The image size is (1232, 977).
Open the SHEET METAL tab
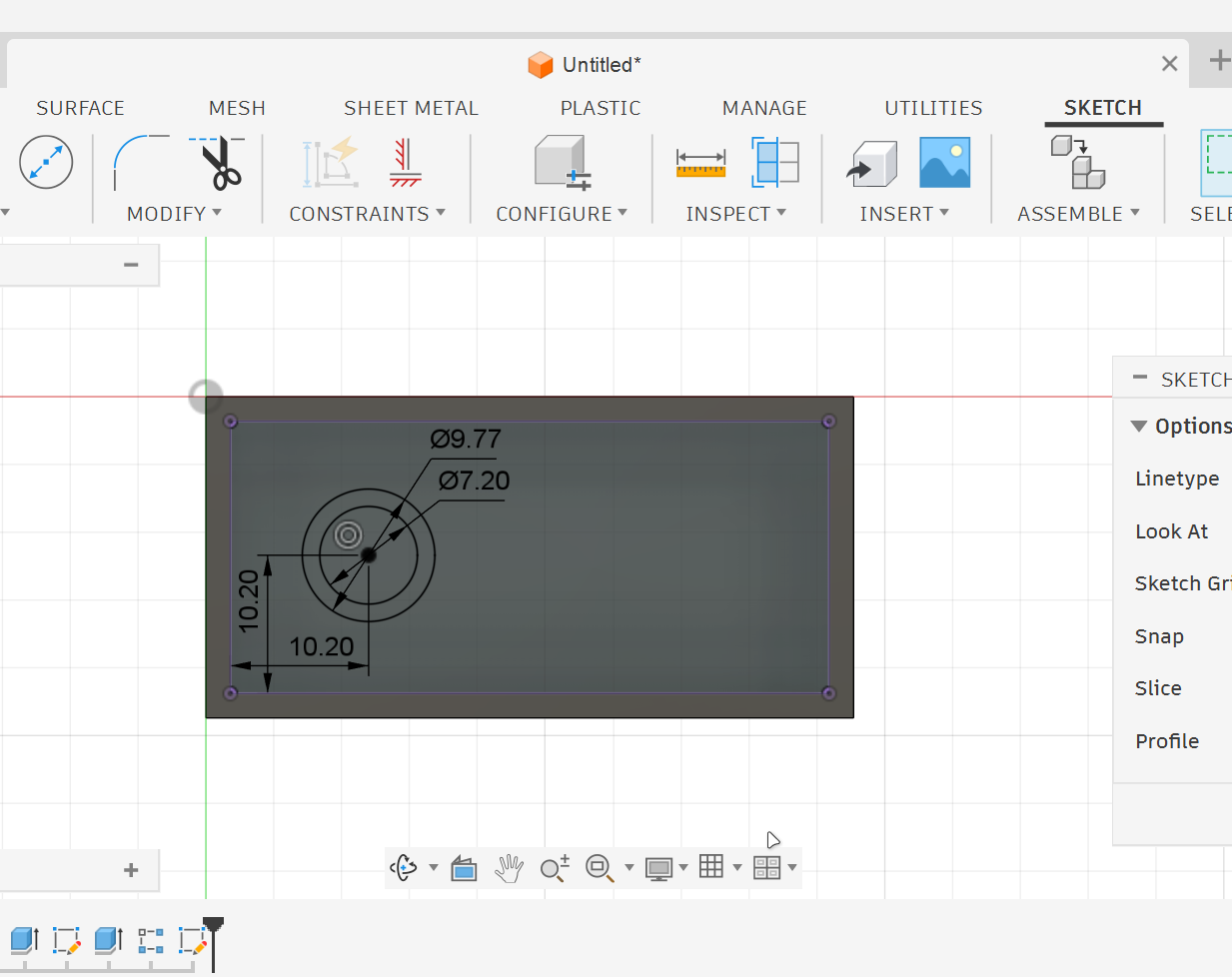pos(411,108)
